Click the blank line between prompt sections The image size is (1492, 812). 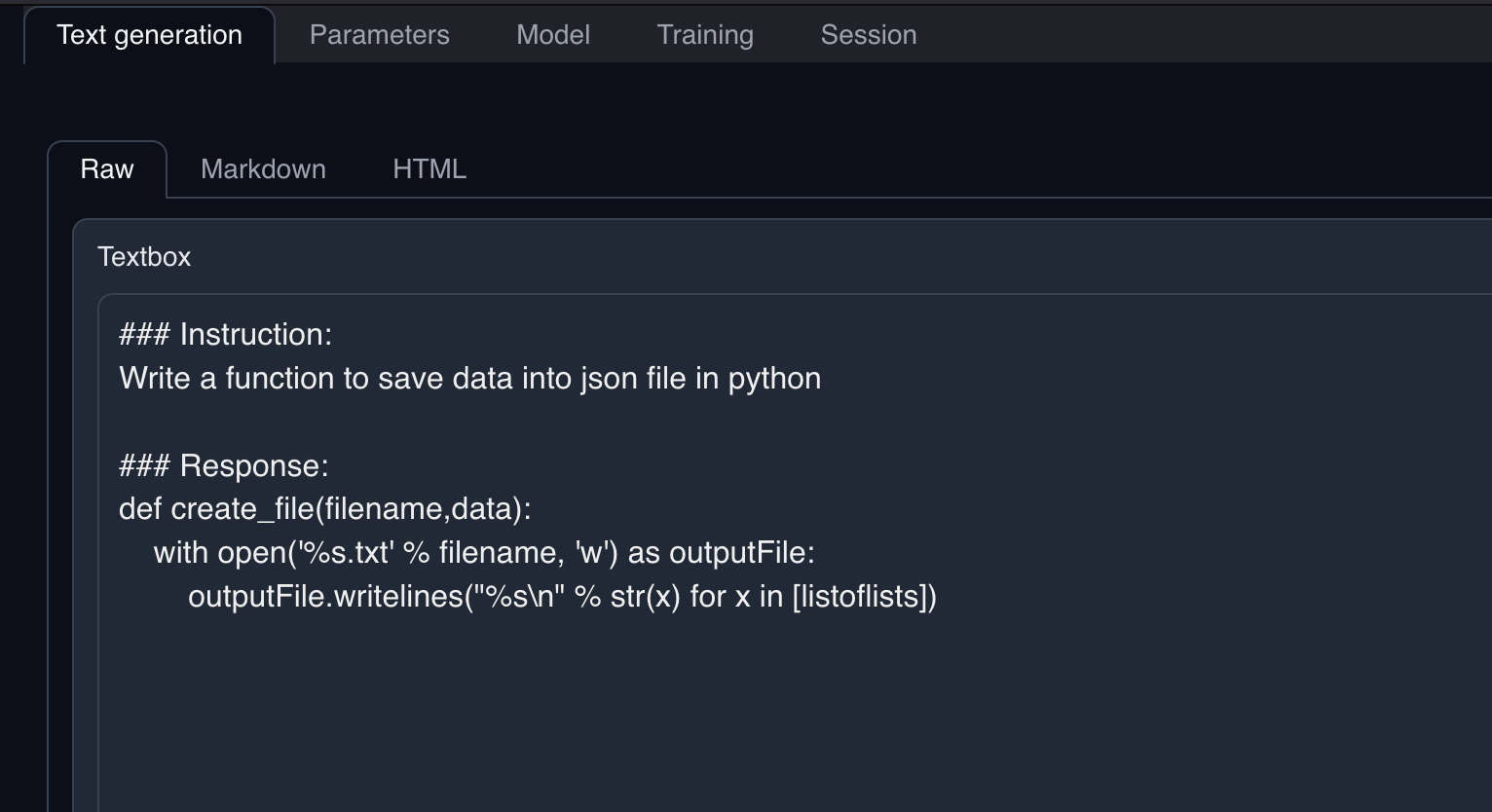click(390, 422)
